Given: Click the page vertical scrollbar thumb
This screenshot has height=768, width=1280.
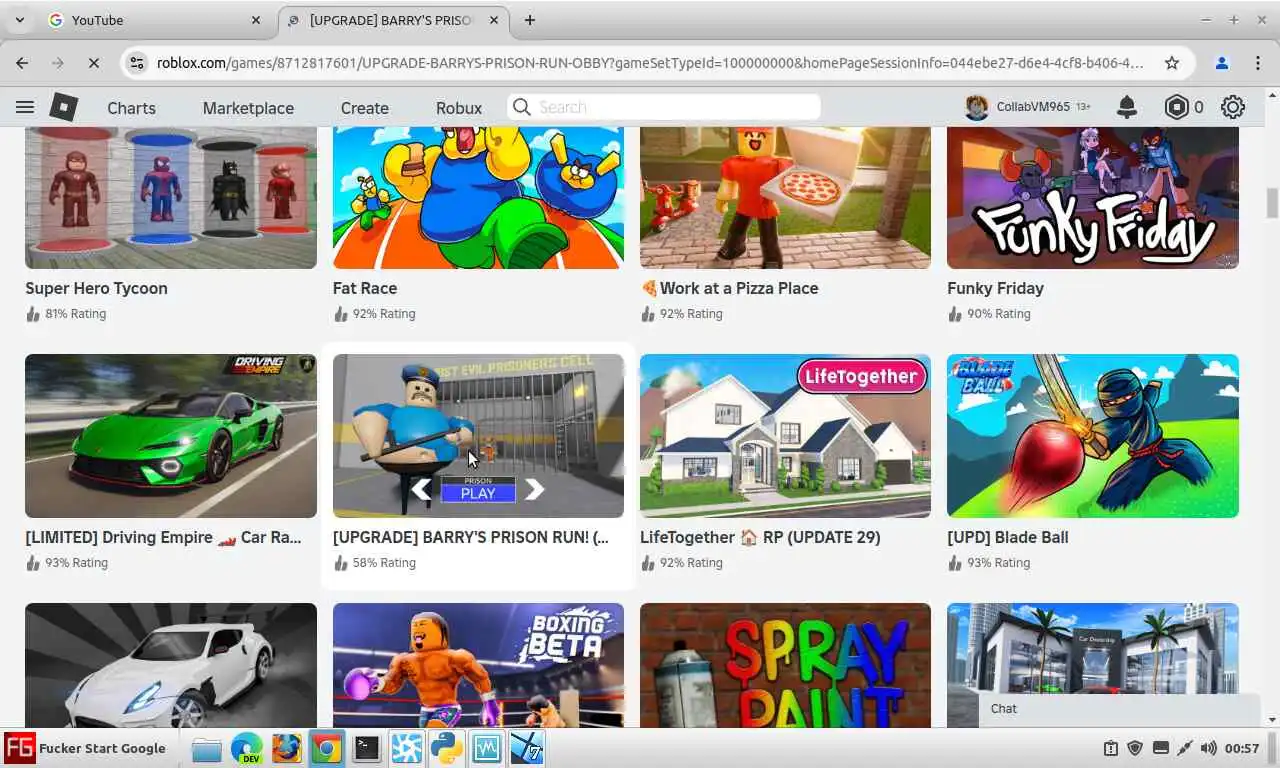Looking at the screenshot, I should coord(1272,202).
